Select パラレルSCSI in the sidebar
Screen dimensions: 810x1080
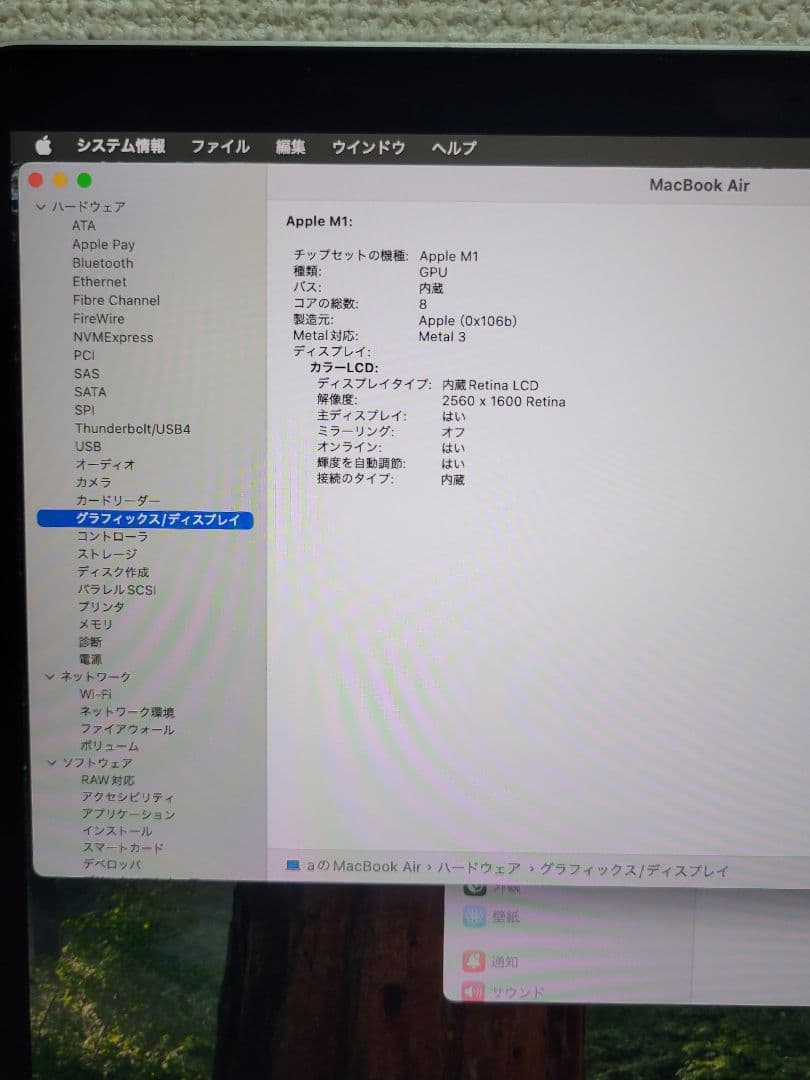(x=116, y=590)
